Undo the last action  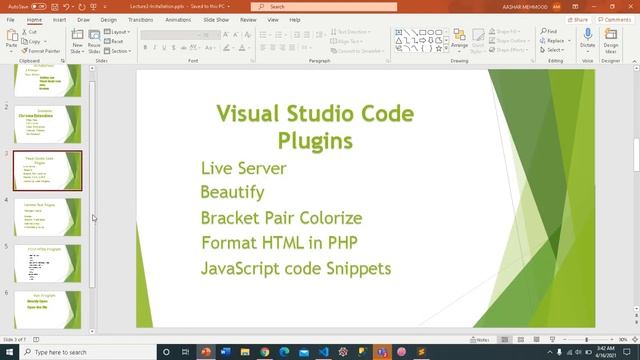[x=67, y=7]
